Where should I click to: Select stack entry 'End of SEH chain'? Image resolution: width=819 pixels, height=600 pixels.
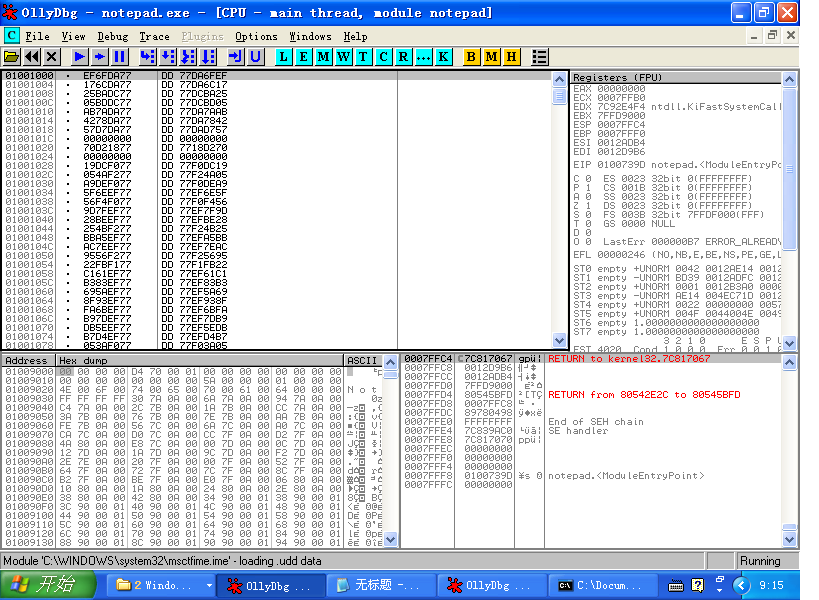(x=592, y=422)
